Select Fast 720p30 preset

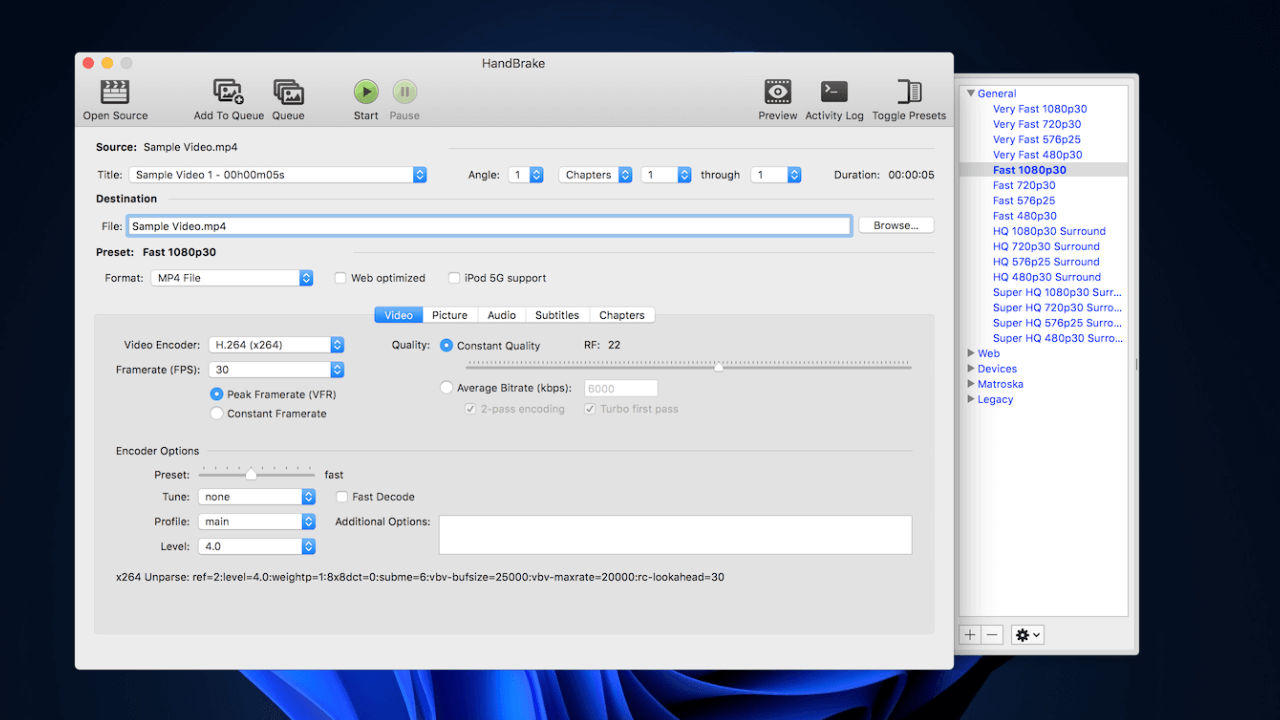point(1024,185)
